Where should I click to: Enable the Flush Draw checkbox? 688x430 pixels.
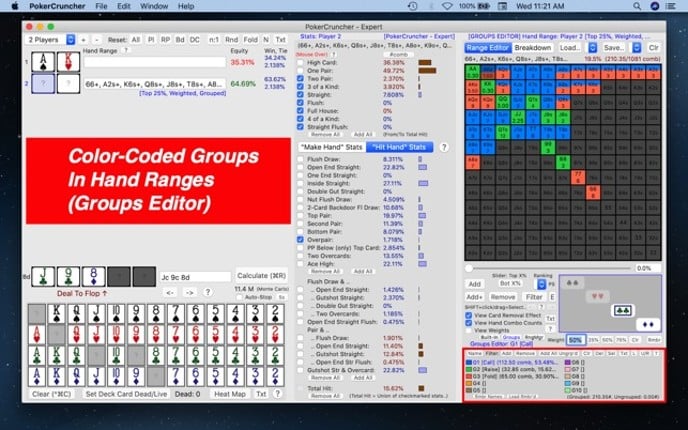pyautogui.click(x=300, y=159)
